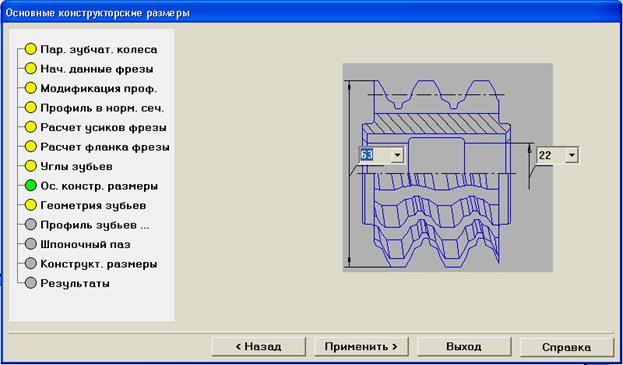Open 'Расчет фланка фрезы' step
Screen dimensions: 623x365
tap(105, 147)
